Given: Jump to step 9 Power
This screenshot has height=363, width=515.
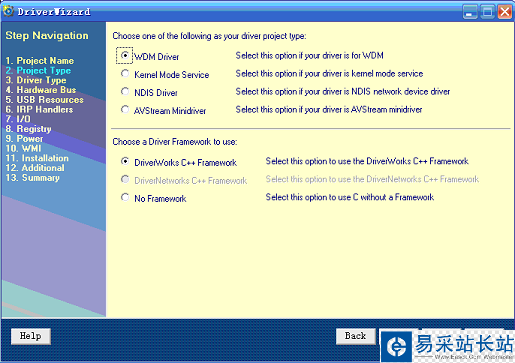Looking at the screenshot, I should (24, 139).
